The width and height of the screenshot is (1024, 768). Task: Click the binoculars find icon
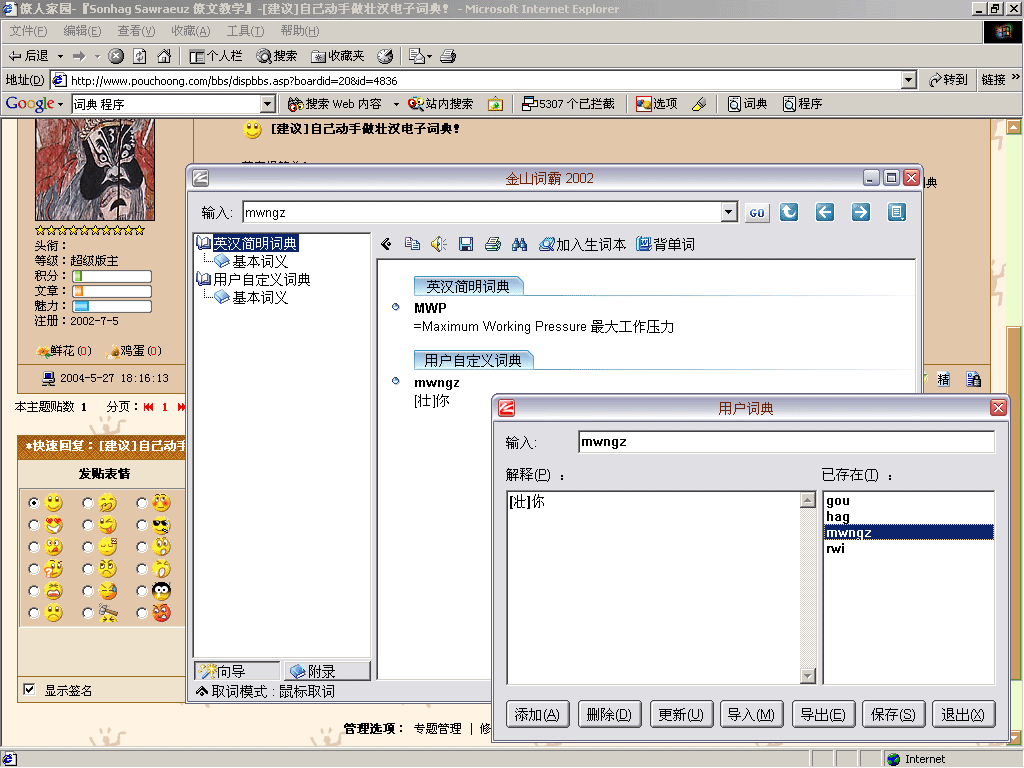pos(519,244)
